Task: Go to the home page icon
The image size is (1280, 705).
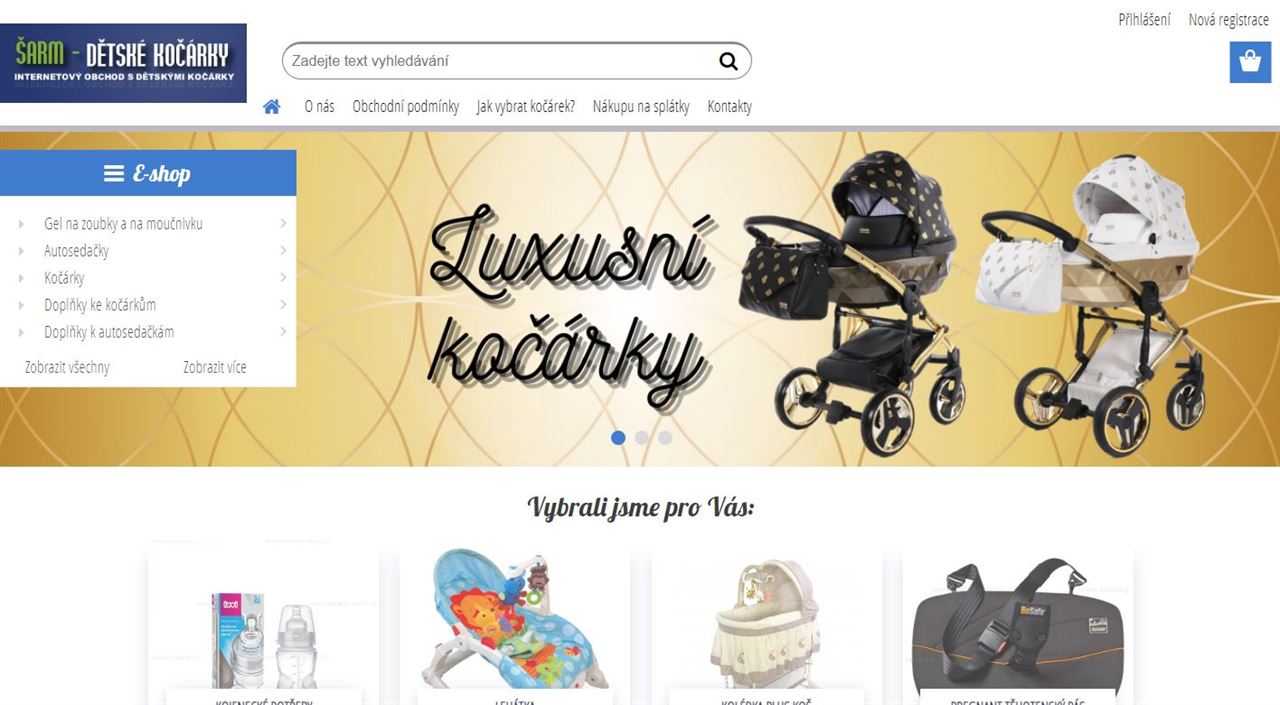Action: (272, 106)
